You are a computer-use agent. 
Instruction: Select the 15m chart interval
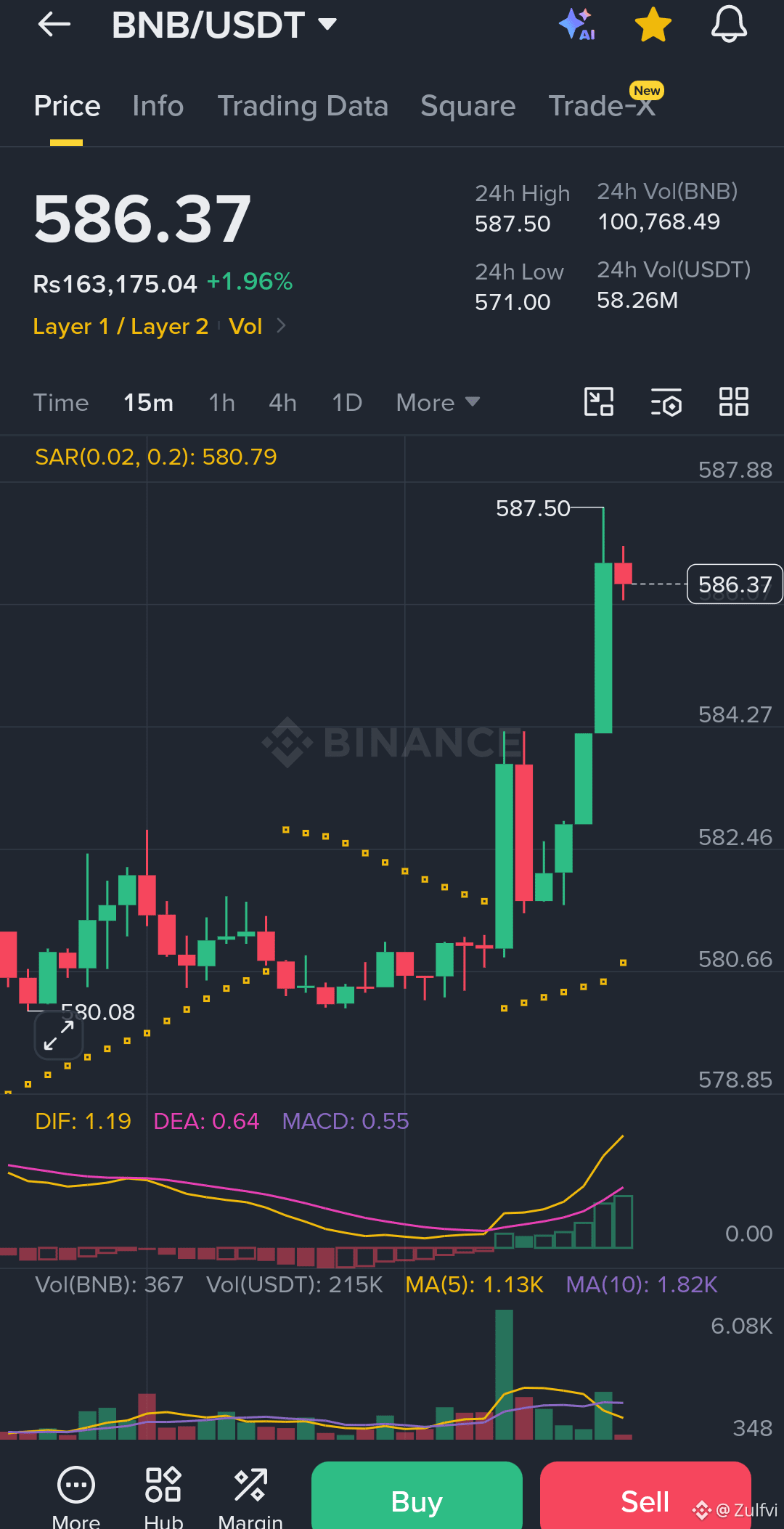click(x=149, y=402)
